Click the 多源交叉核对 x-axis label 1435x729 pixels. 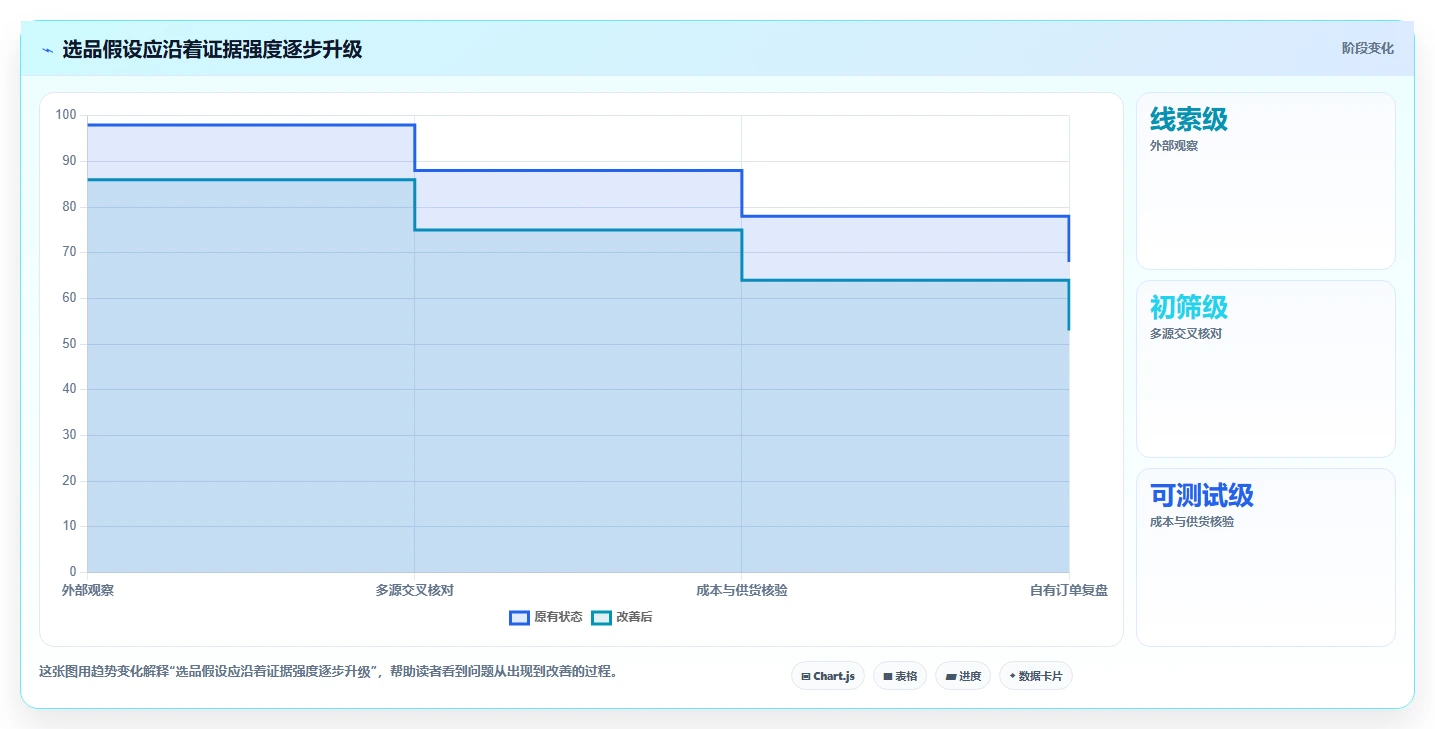pyautogui.click(x=415, y=590)
